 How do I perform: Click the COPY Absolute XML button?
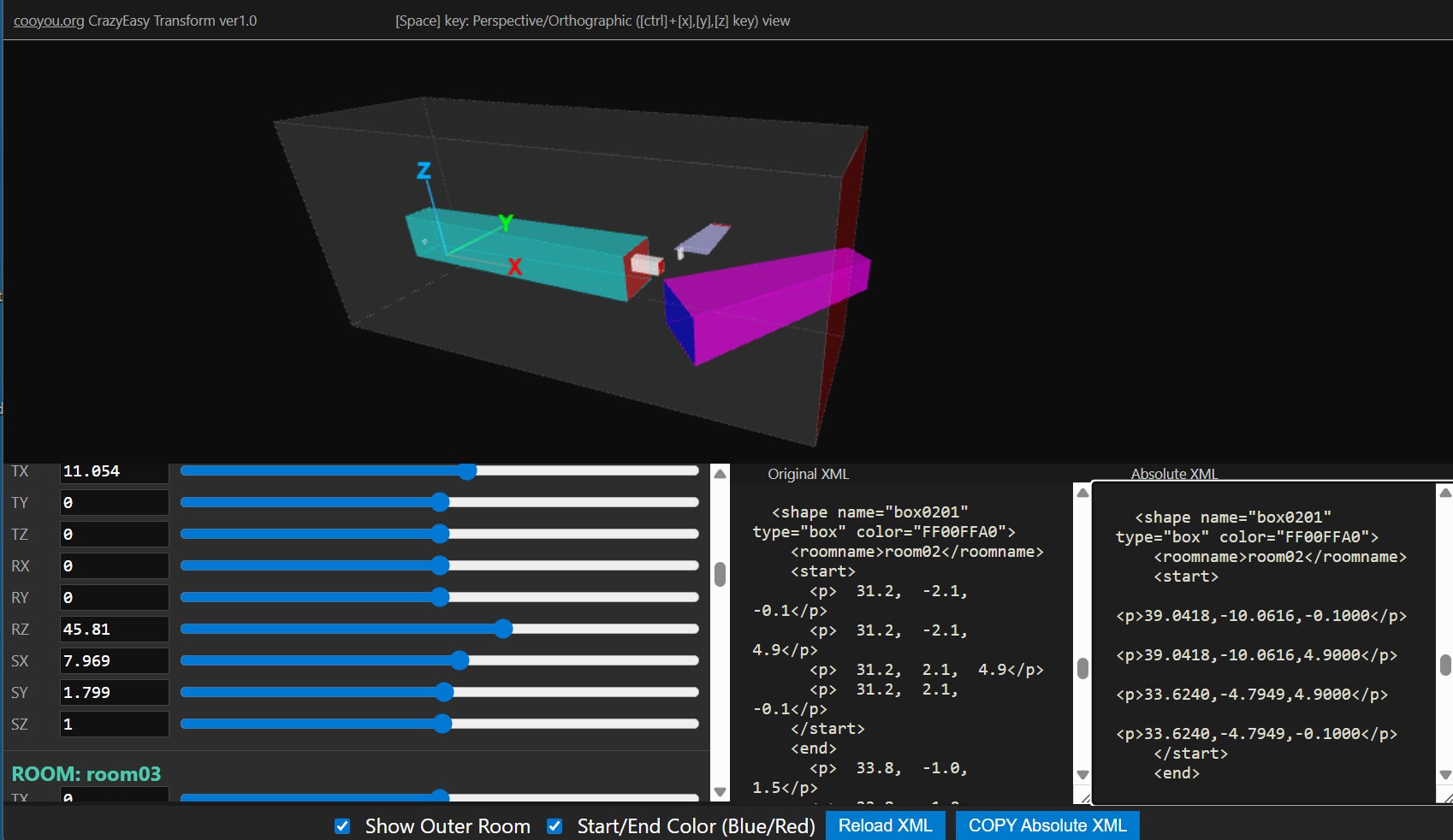(1046, 825)
